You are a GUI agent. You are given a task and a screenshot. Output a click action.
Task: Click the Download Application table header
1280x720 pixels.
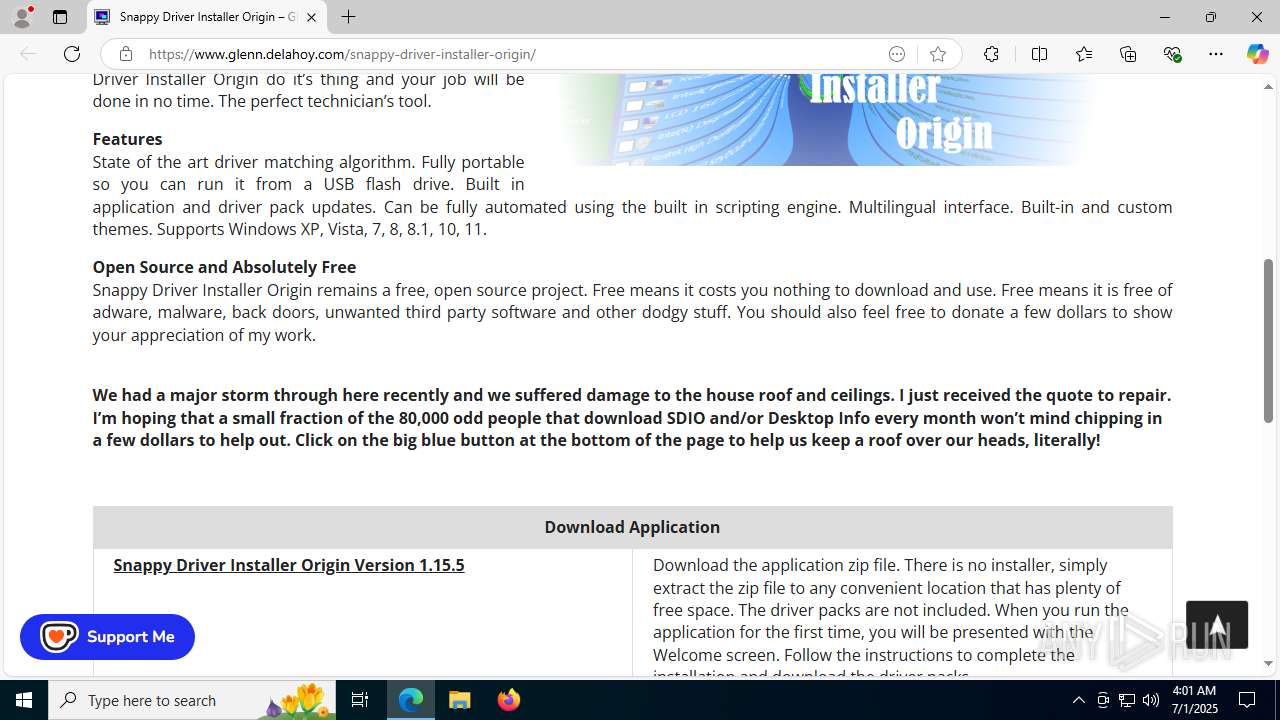(x=632, y=527)
